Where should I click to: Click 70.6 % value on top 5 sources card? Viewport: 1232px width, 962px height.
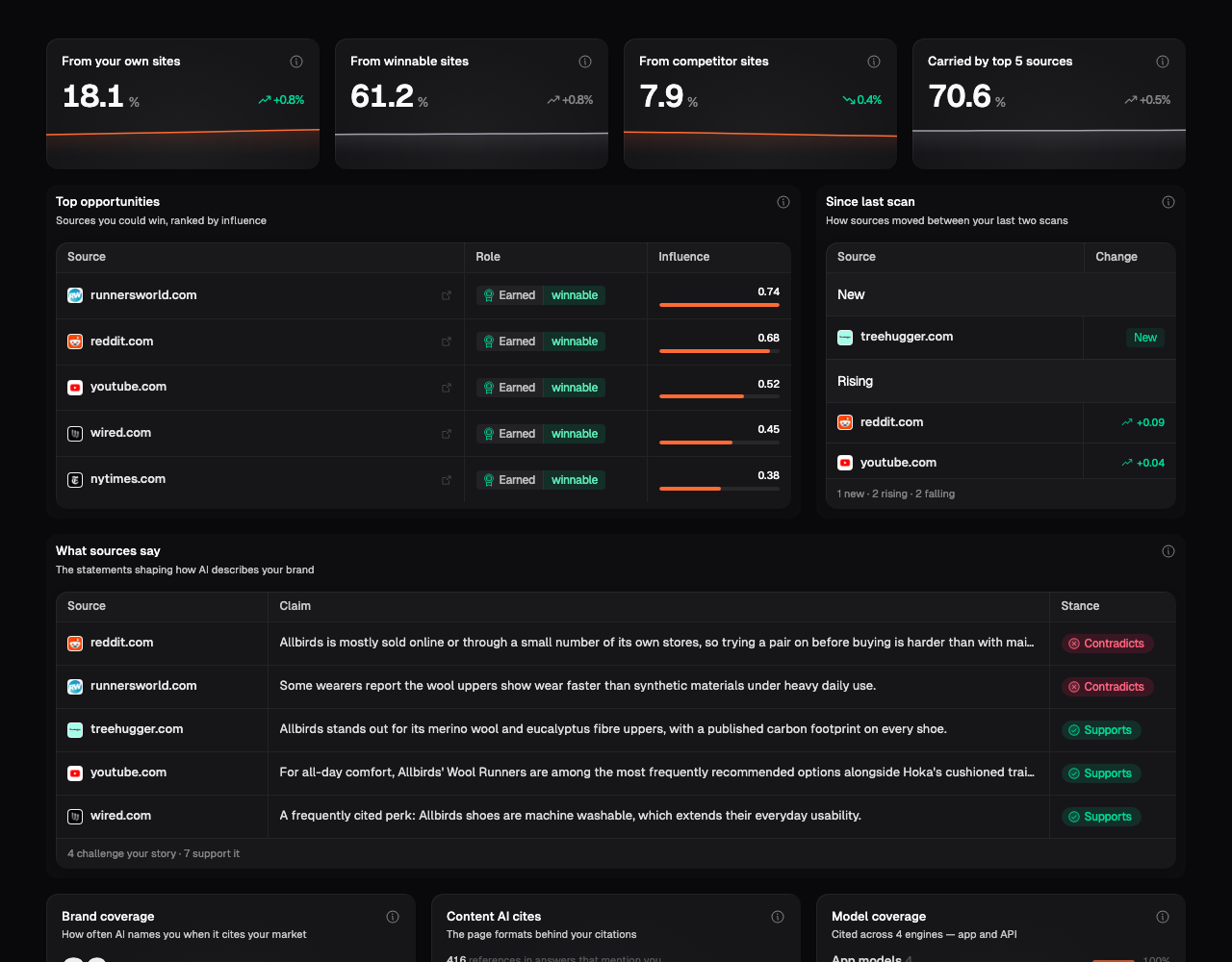967,96
